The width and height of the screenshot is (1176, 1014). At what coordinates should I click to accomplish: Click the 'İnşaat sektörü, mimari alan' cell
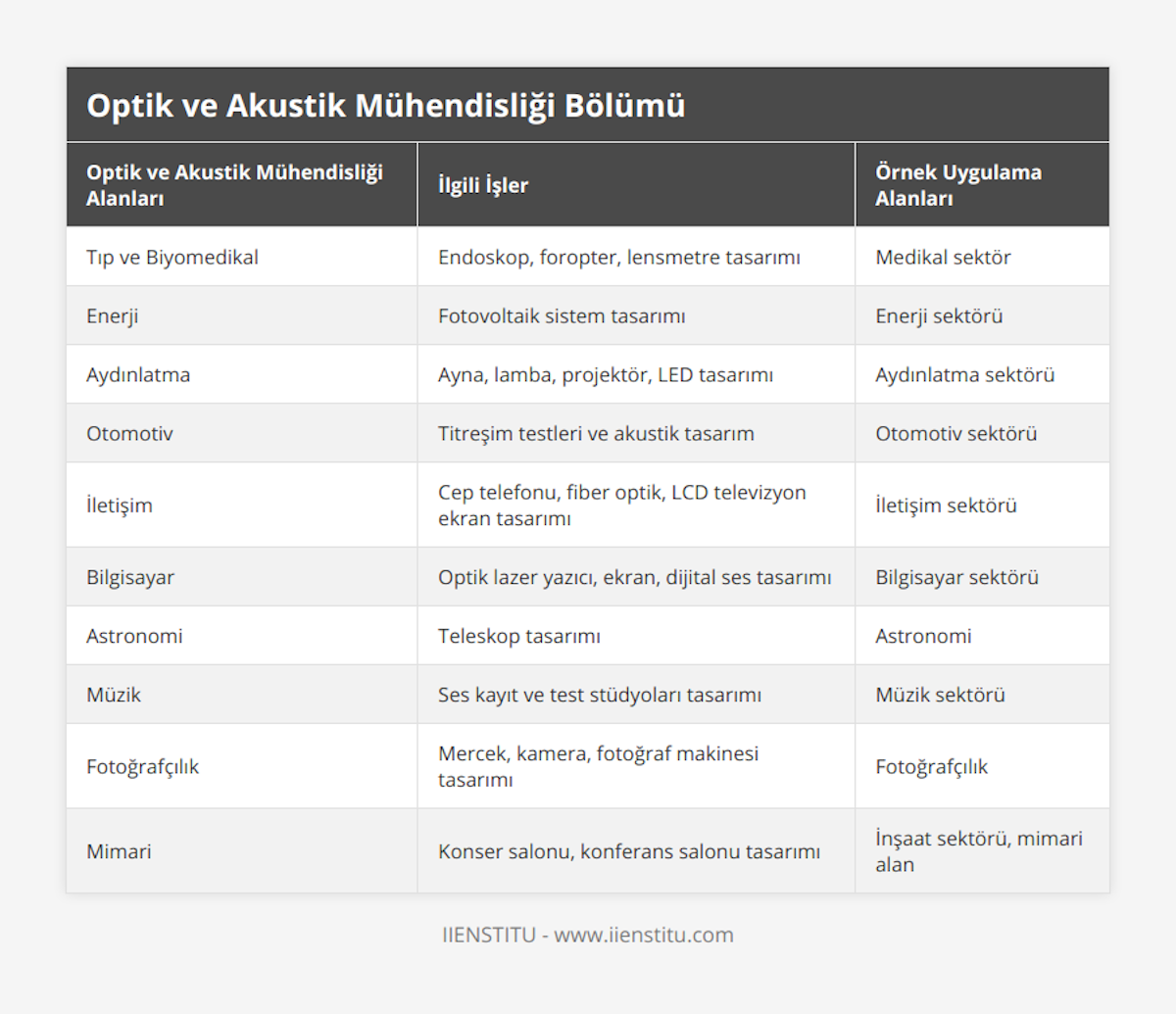click(x=978, y=851)
